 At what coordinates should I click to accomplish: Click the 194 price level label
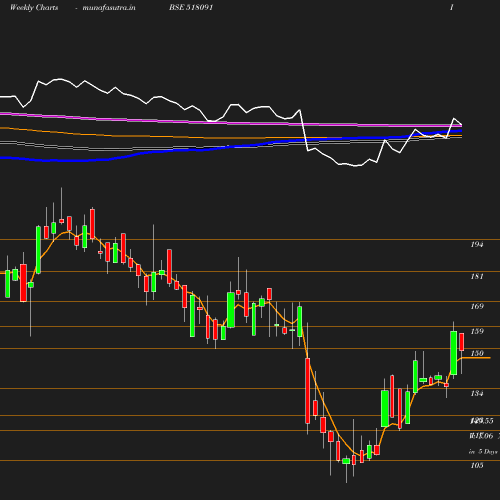[x=477, y=244]
